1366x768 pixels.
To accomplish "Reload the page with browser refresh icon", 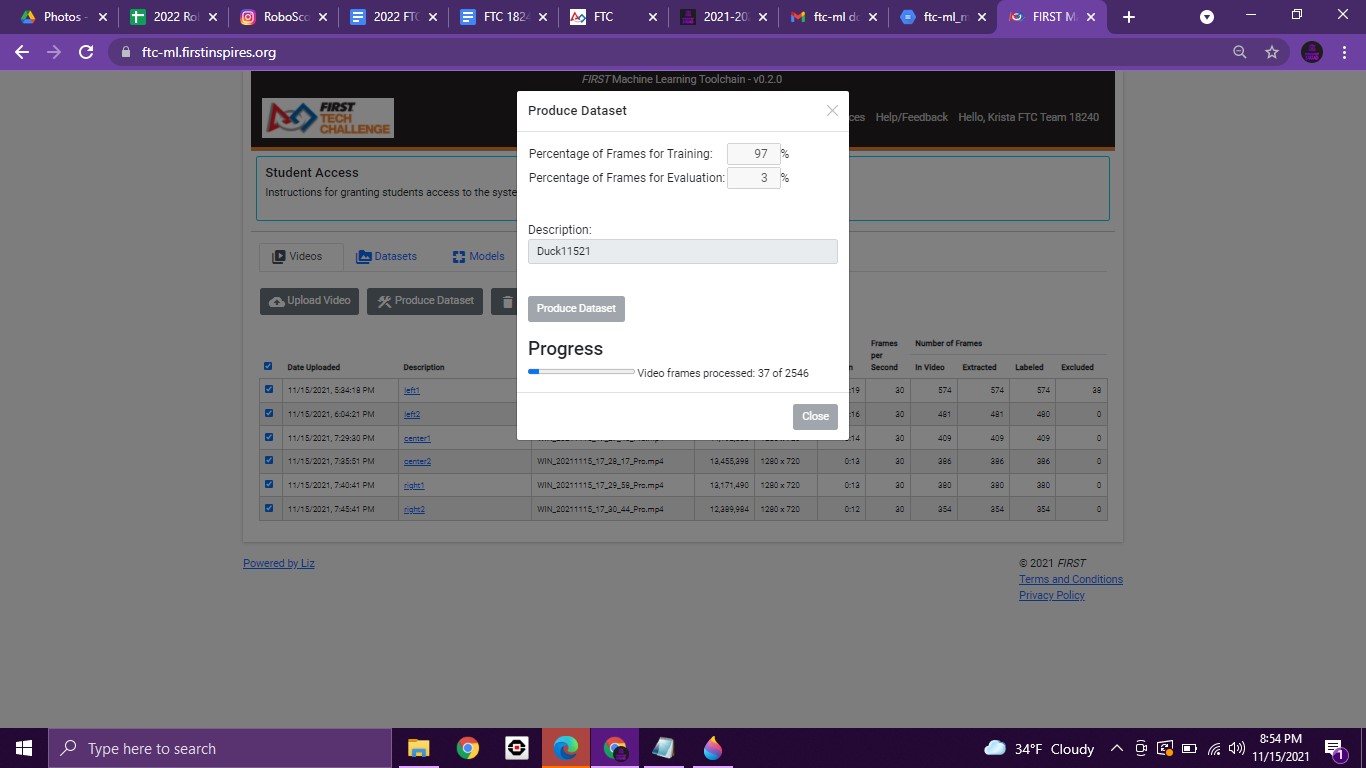I will [x=86, y=52].
